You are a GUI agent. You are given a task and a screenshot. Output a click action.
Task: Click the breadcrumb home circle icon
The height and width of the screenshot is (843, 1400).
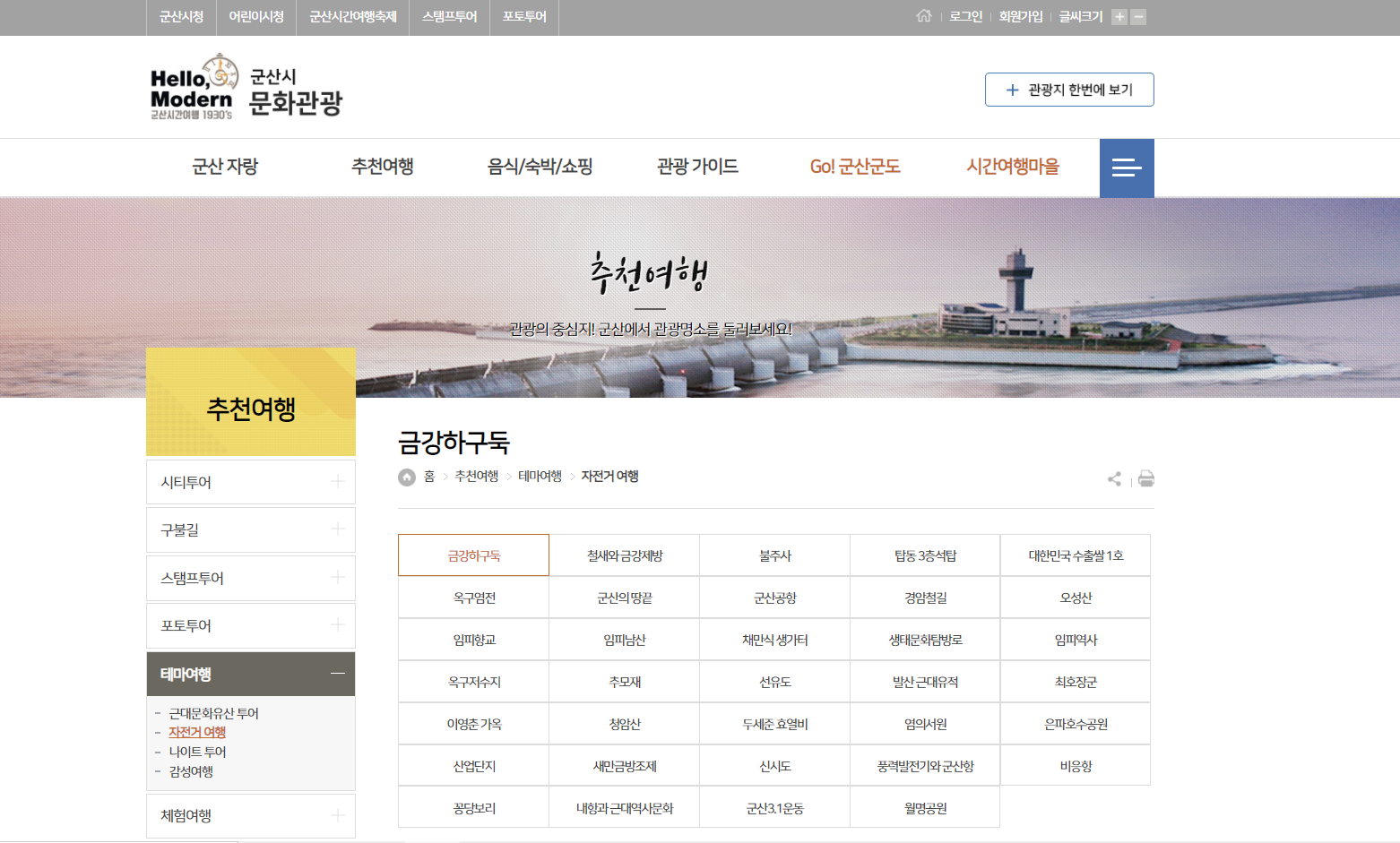point(407,477)
